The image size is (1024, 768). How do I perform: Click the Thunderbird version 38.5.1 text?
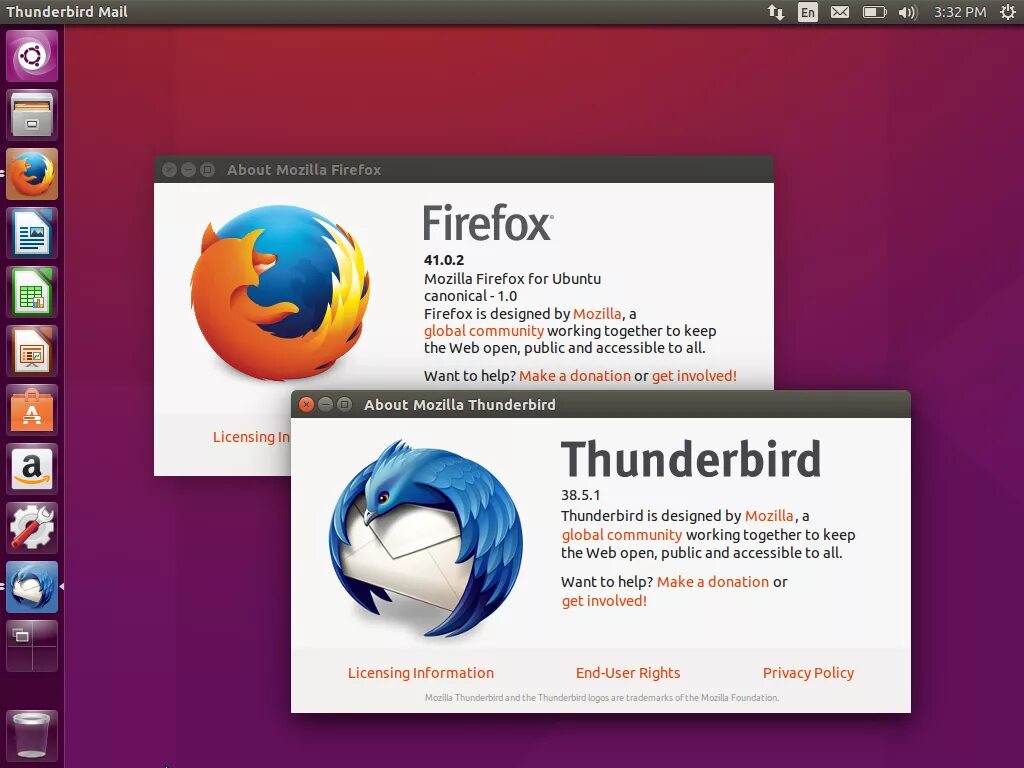pyautogui.click(x=581, y=495)
